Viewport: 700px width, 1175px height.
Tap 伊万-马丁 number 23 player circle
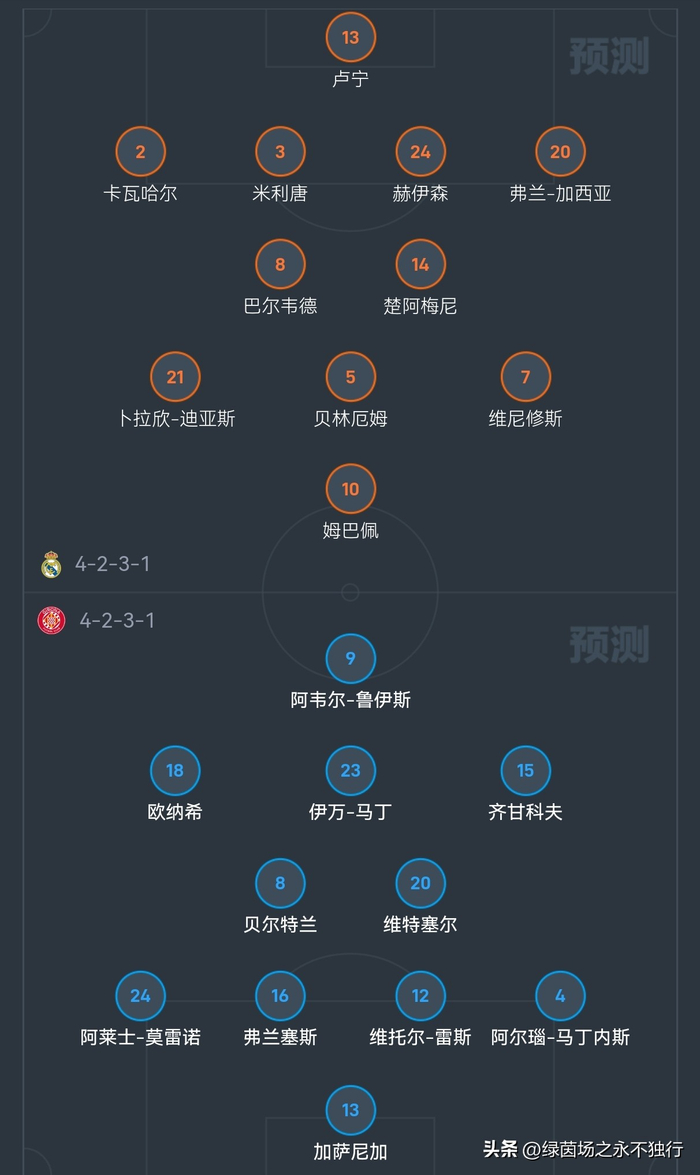click(350, 771)
